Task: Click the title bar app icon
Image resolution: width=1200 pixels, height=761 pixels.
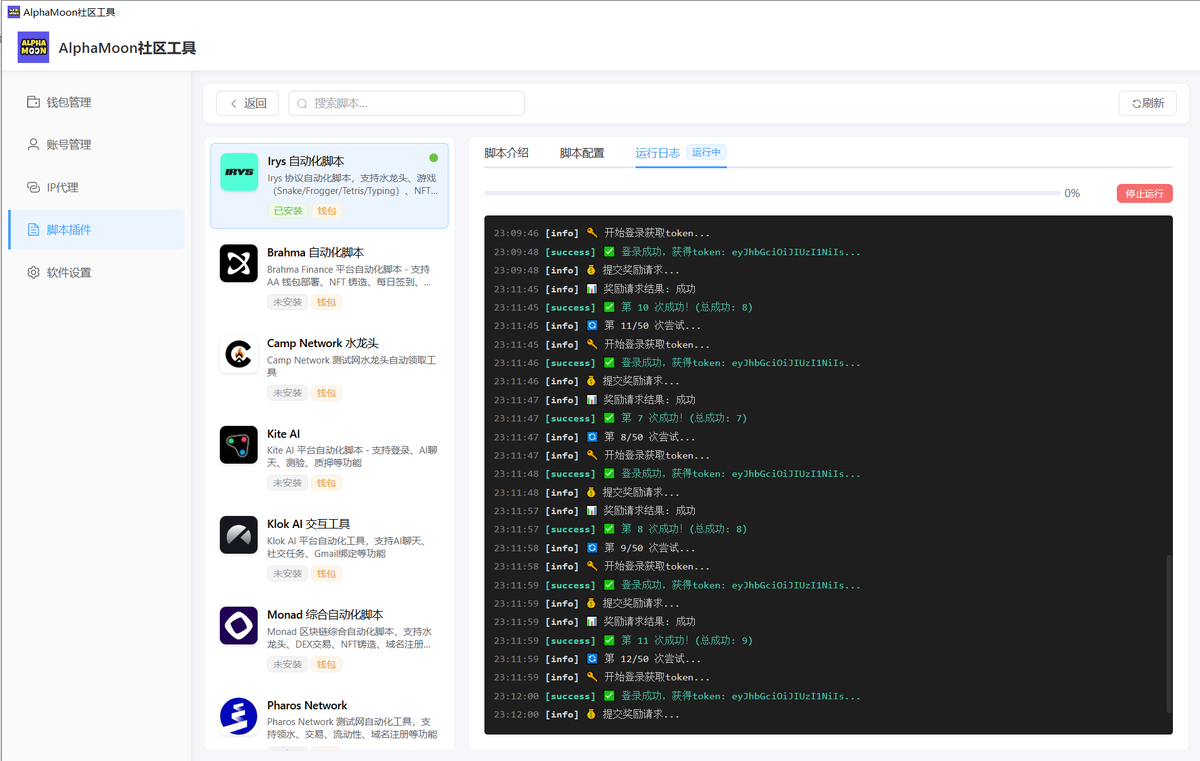Action: coord(14,12)
